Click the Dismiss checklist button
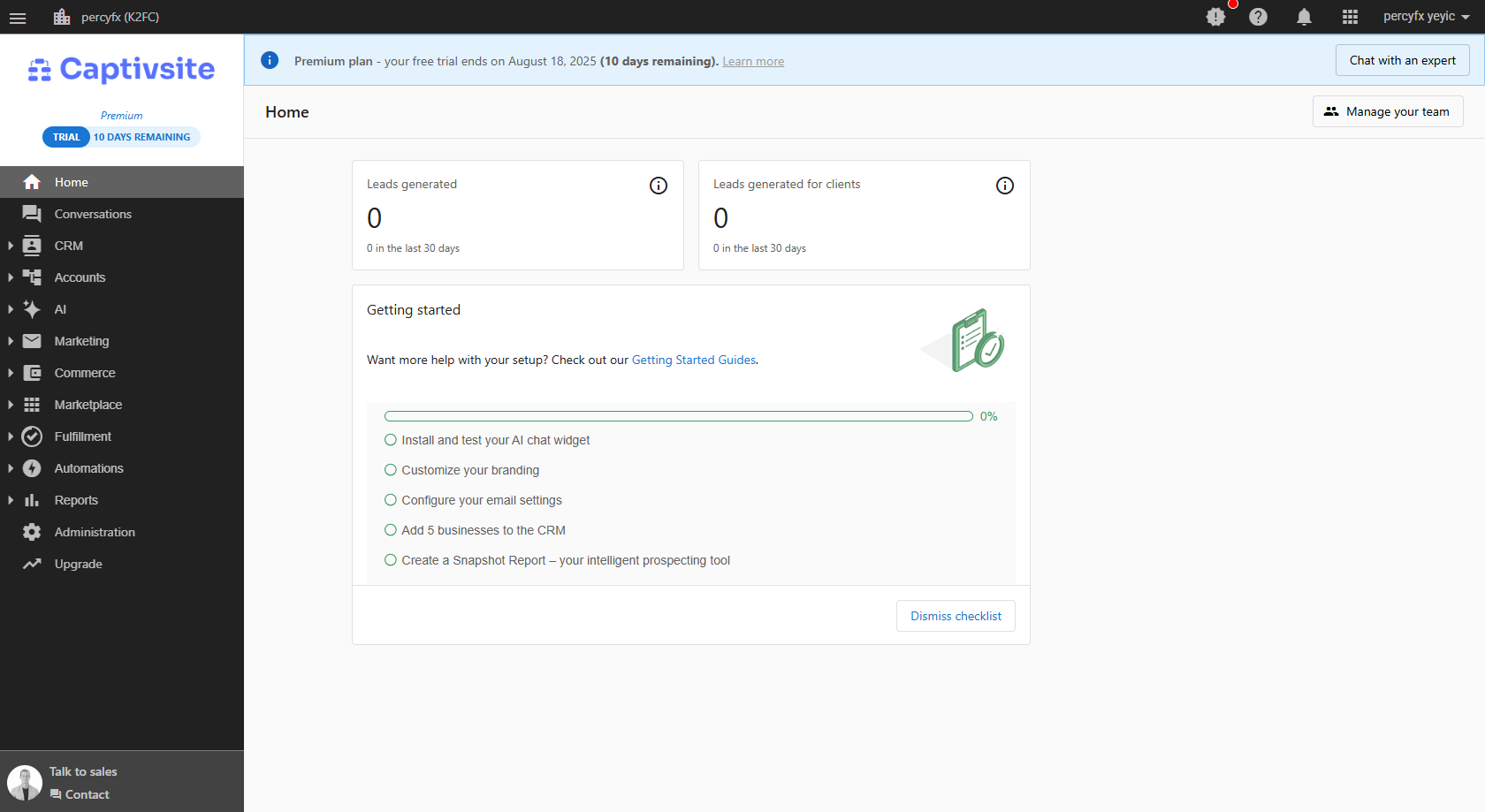Image resolution: width=1485 pixels, height=812 pixels. 956,616
